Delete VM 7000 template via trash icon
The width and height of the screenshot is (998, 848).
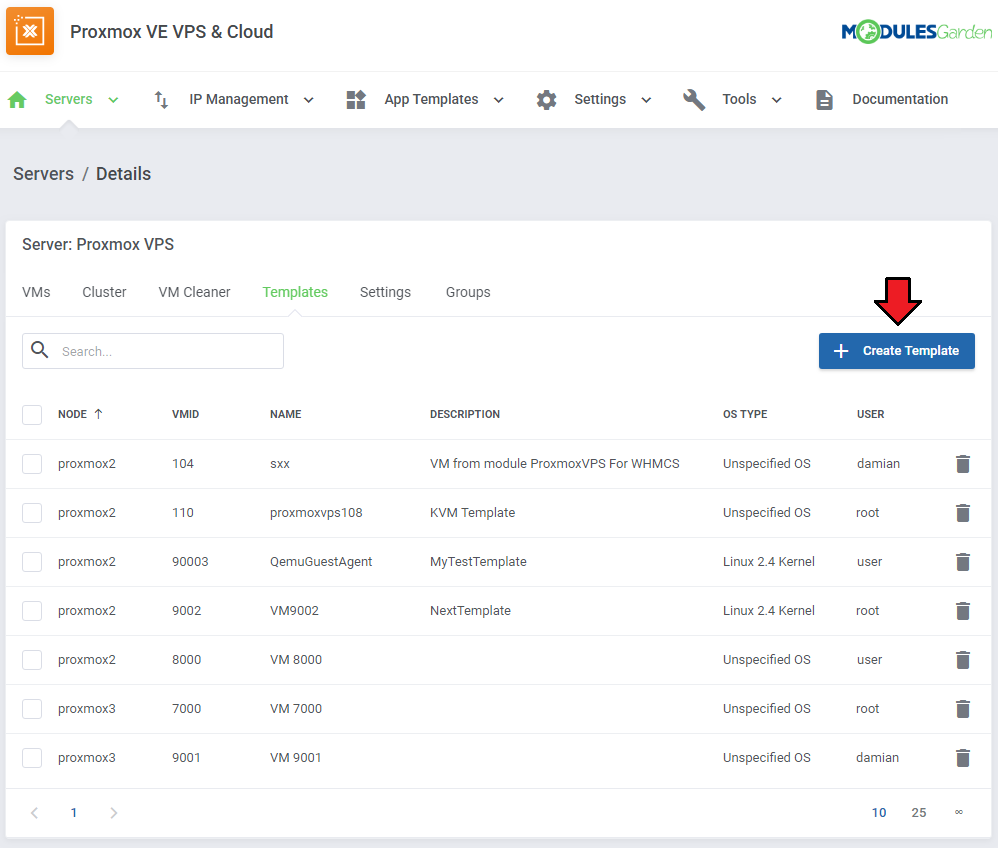point(963,709)
